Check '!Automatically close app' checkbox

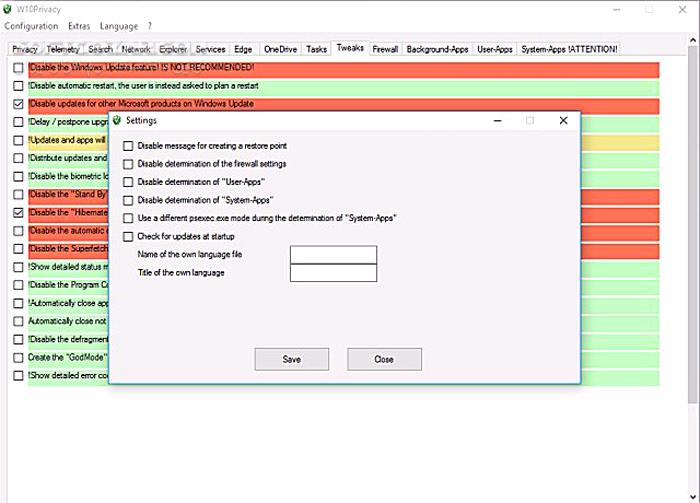point(18,303)
